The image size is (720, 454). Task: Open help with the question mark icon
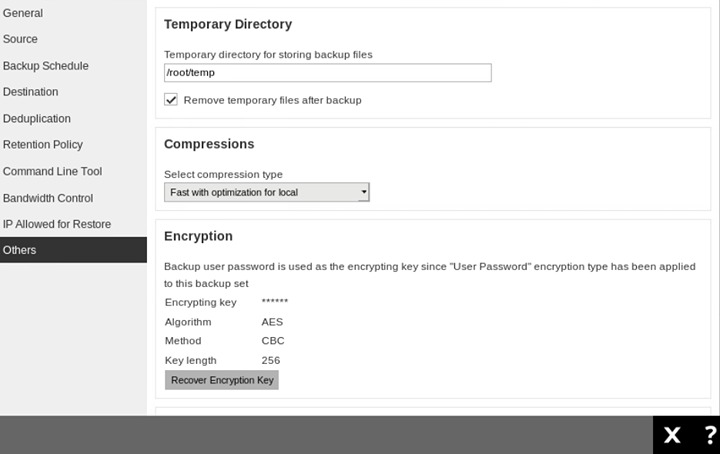(x=710, y=435)
